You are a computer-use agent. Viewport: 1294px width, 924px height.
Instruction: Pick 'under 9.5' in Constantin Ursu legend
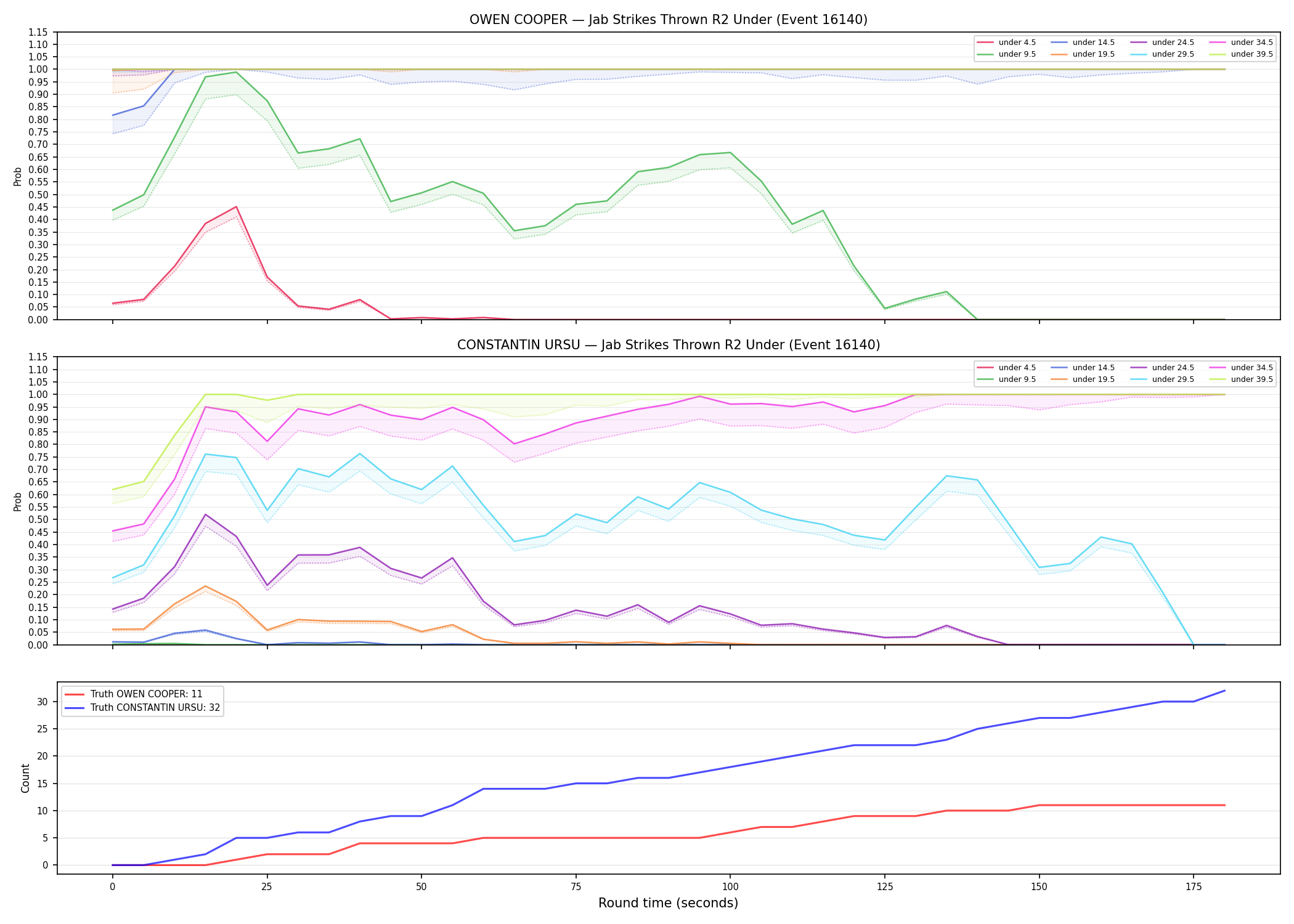(x=1006, y=379)
